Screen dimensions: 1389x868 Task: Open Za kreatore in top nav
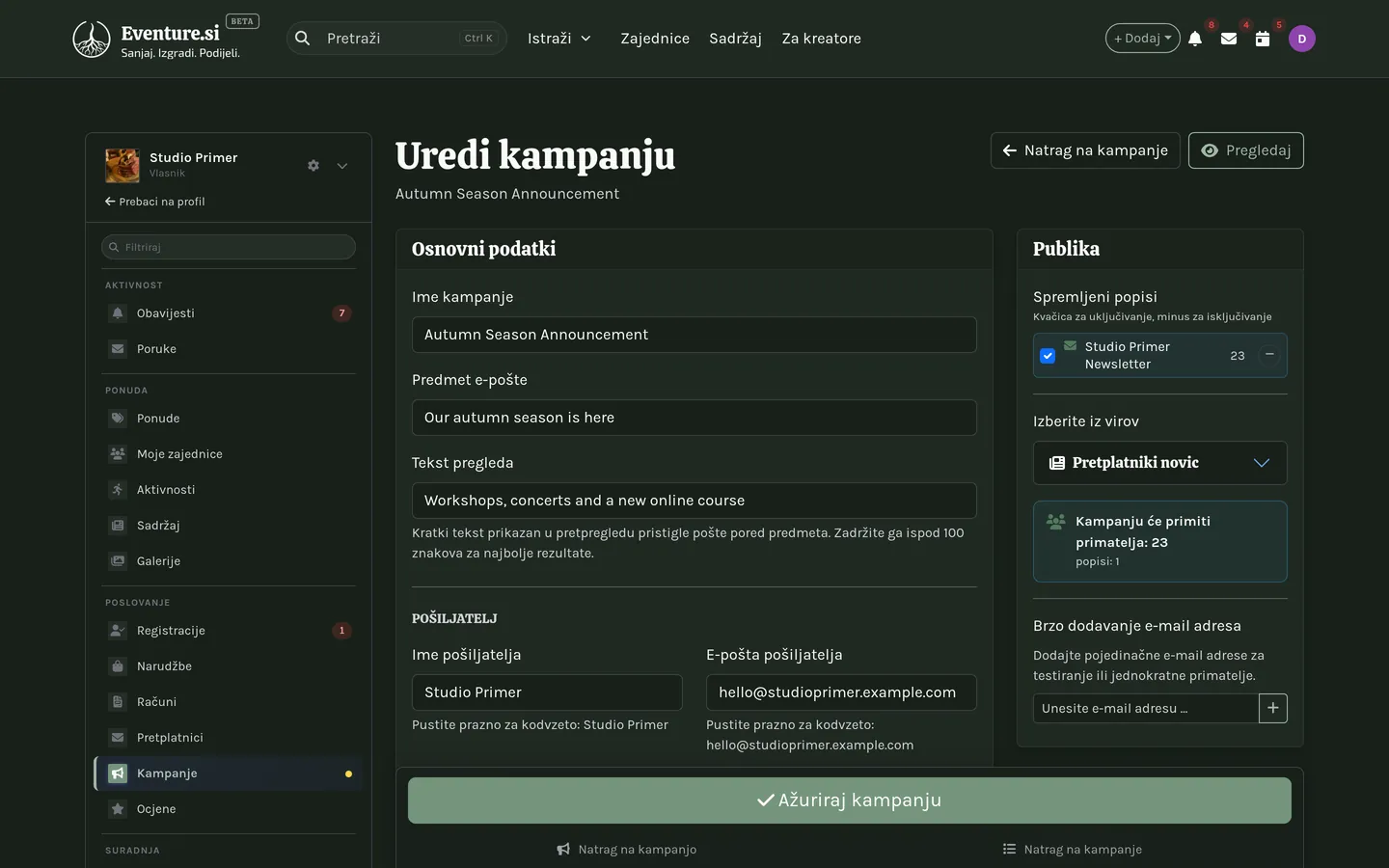(x=822, y=39)
